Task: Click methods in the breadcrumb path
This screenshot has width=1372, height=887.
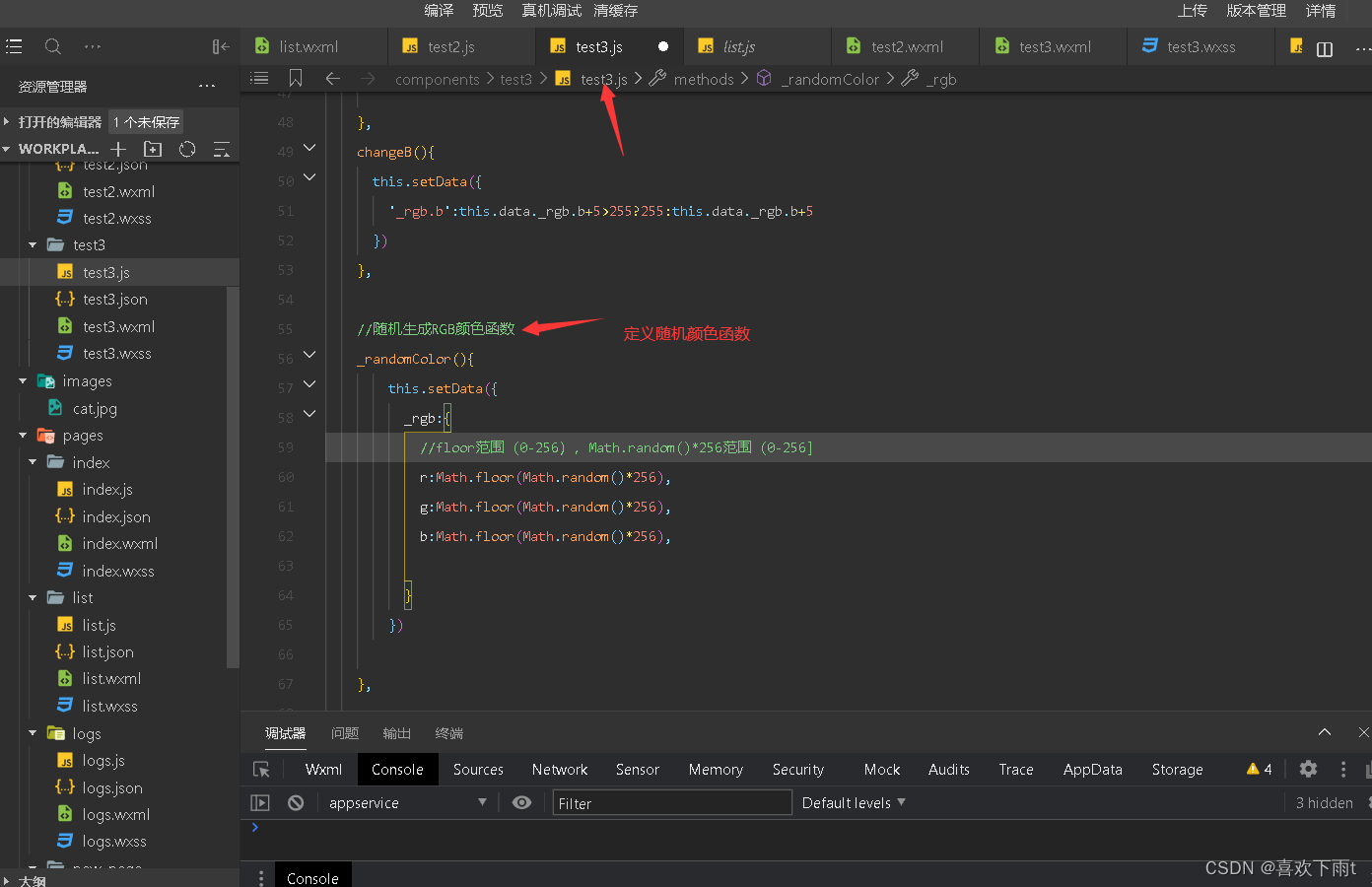Action: [x=704, y=79]
